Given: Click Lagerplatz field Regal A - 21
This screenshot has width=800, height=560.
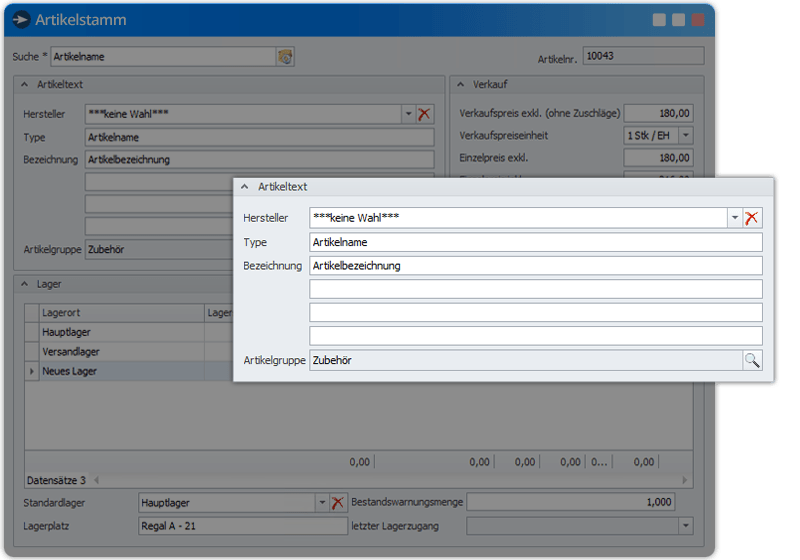Looking at the screenshot, I should pyautogui.click(x=243, y=526).
